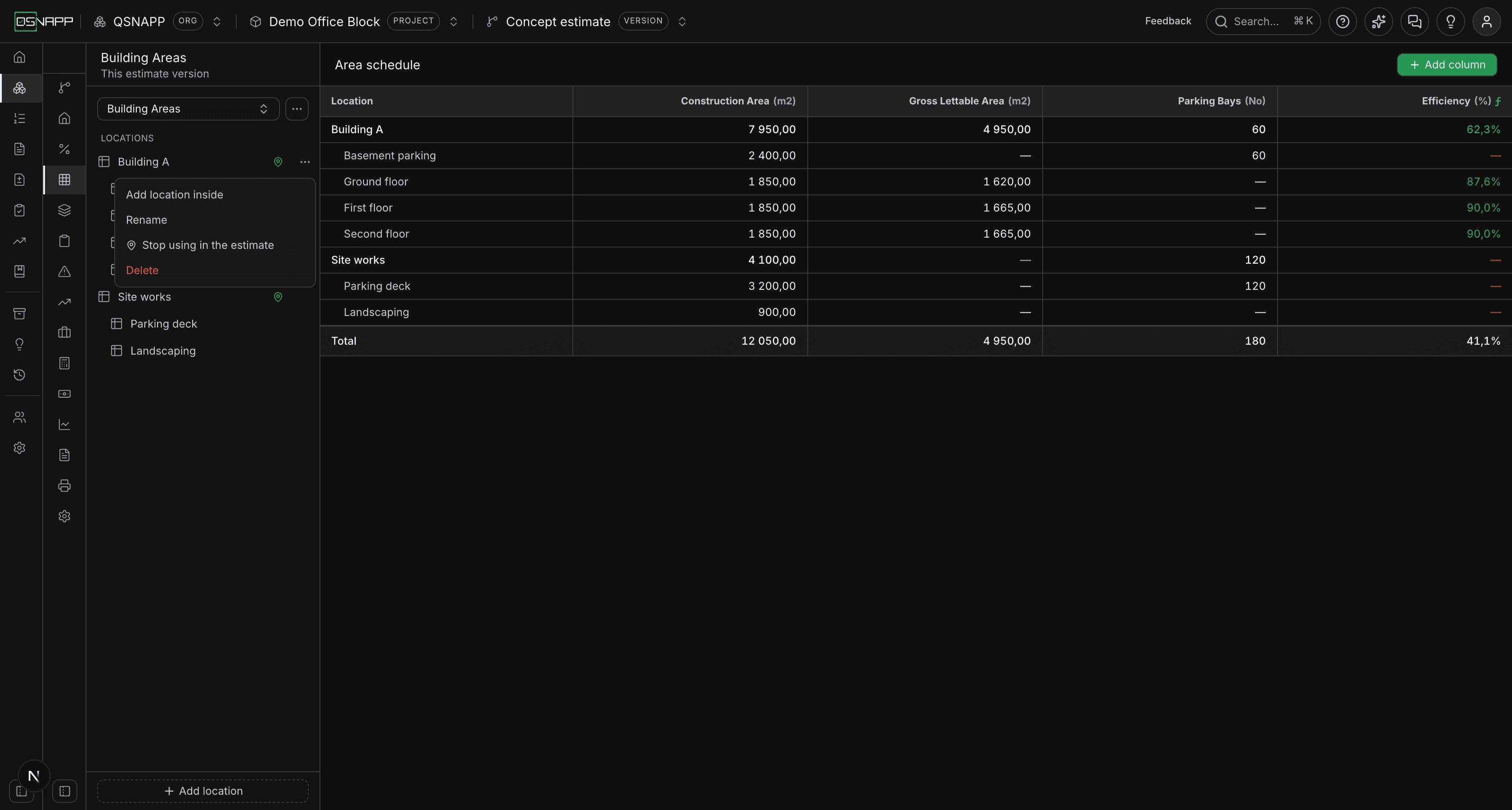Open the printer icon in second sidebar
The width and height of the screenshot is (1512, 810).
point(64,486)
